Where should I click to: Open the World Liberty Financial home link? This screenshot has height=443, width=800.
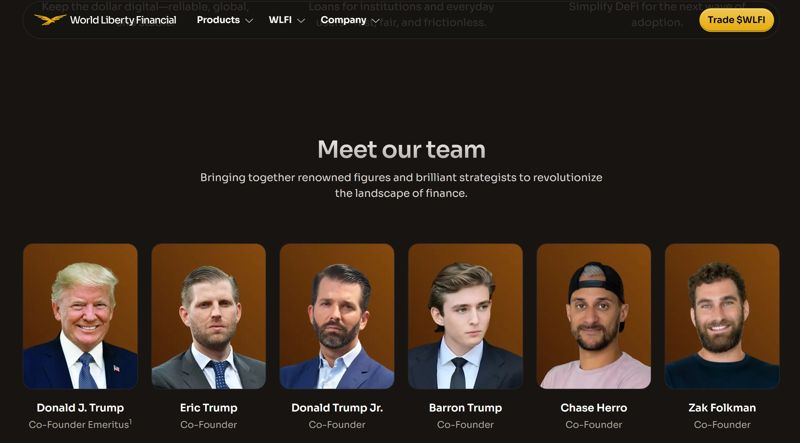[105, 20]
